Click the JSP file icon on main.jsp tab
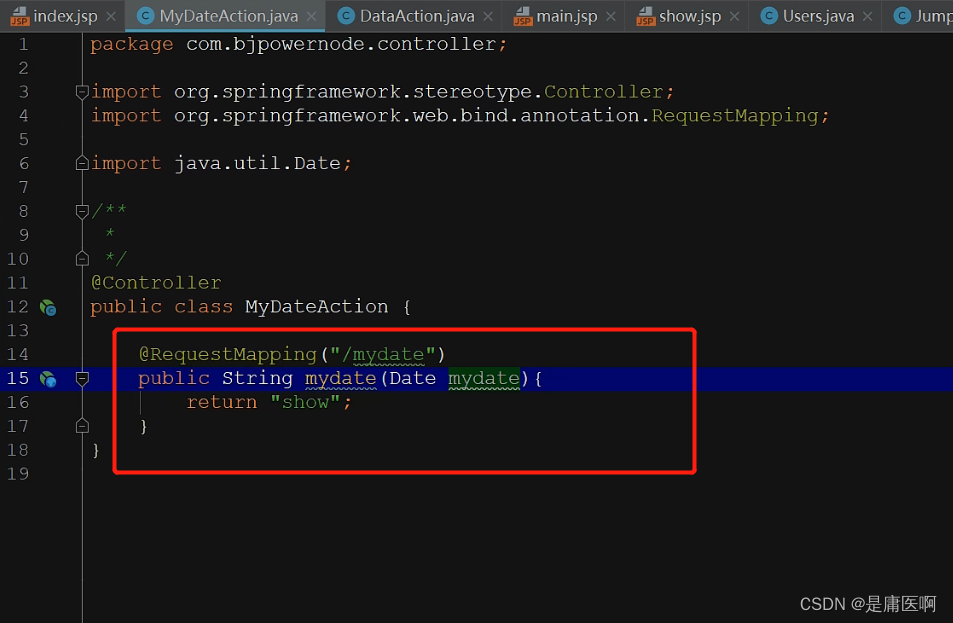The image size is (953, 623). [x=522, y=16]
